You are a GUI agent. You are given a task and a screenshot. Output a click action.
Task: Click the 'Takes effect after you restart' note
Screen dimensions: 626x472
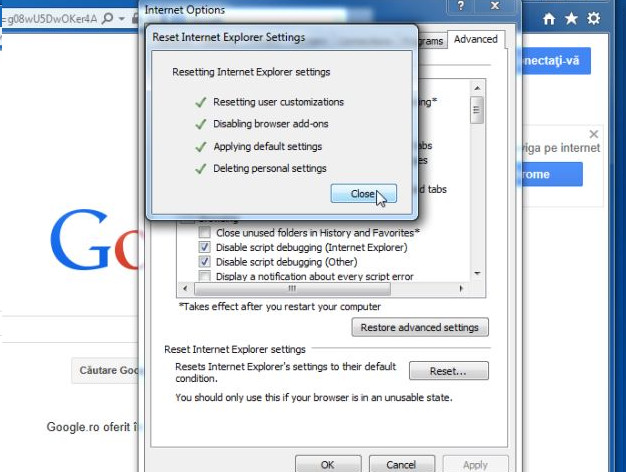[x=279, y=307]
